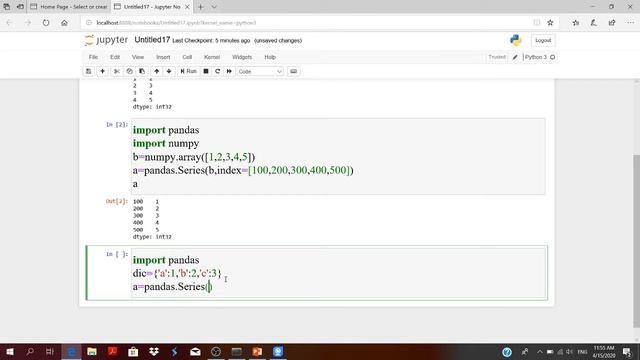Paste cells below icon
Screen dimensions: 640x360
(x=142, y=71)
